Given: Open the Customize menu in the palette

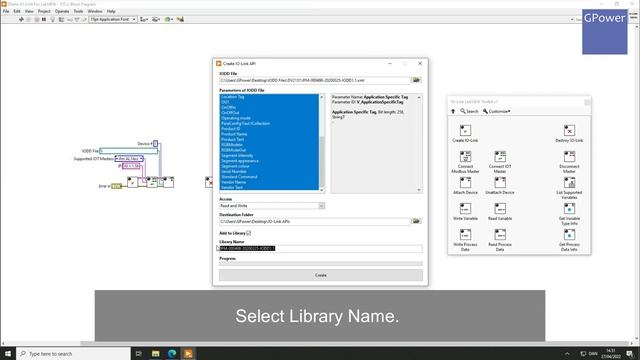Looking at the screenshot, I should [x=496, y=111].
